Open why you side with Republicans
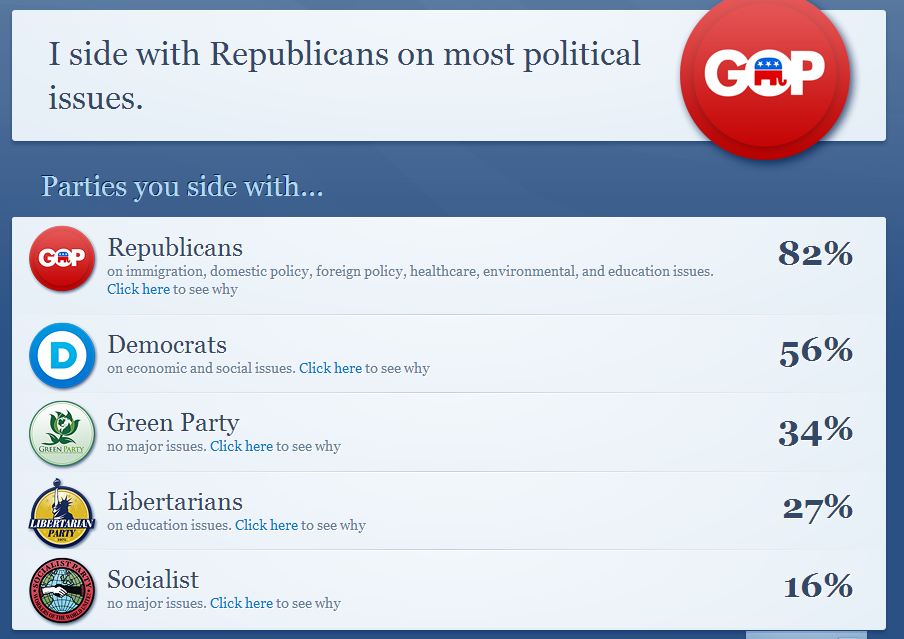 [138, 288]
